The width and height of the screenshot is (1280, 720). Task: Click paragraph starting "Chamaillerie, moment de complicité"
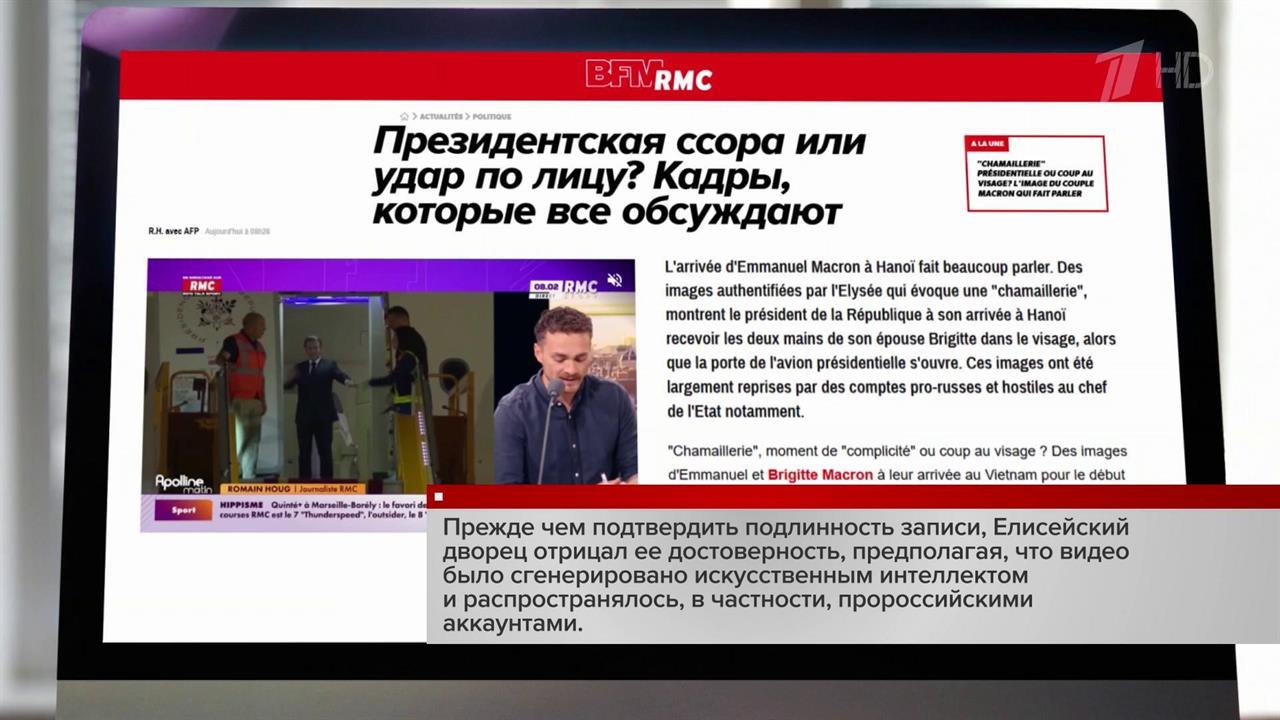tap(897, 464)
